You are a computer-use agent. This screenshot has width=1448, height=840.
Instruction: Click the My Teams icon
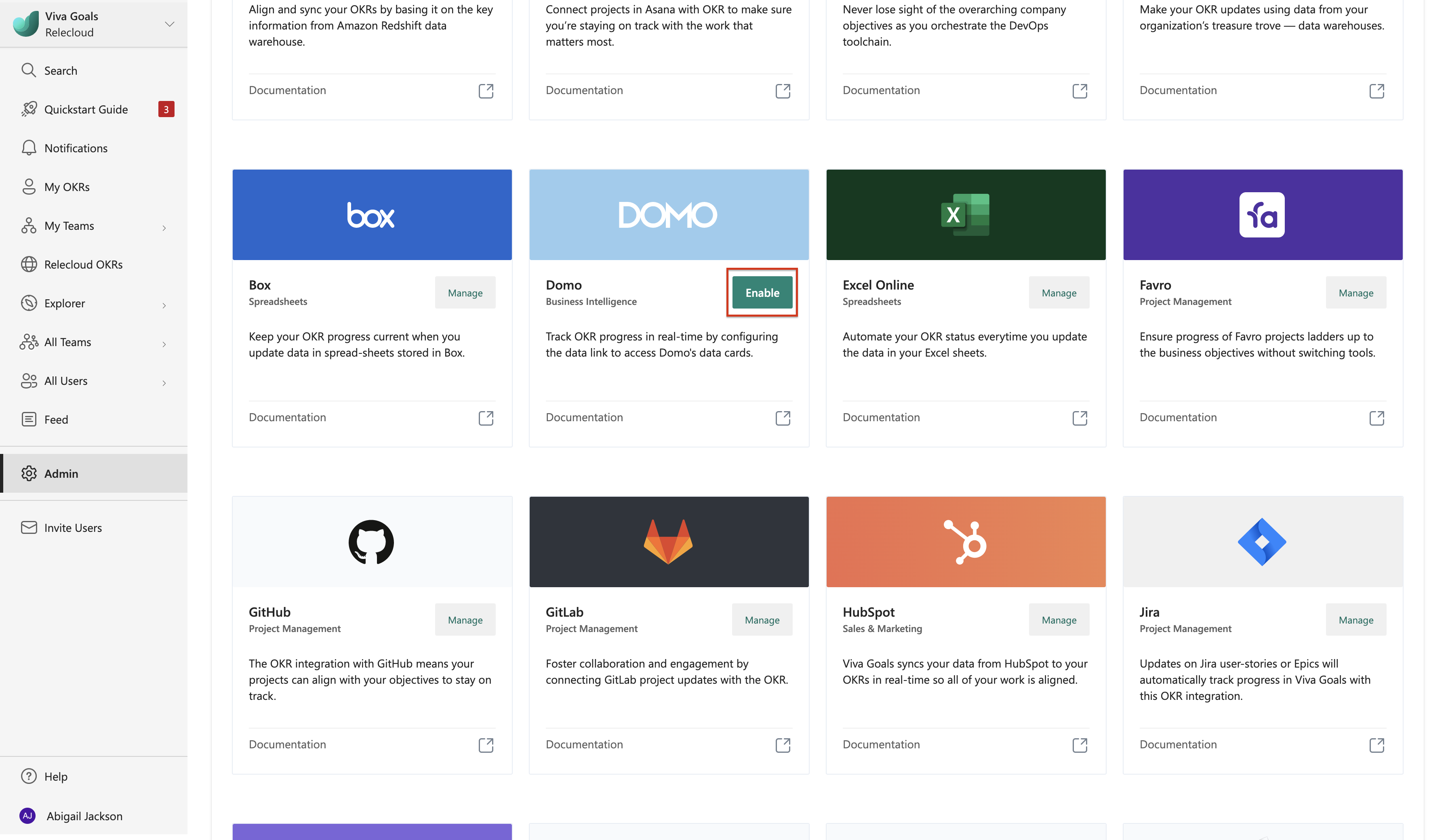pyautogui.click(x=29, y=226)
